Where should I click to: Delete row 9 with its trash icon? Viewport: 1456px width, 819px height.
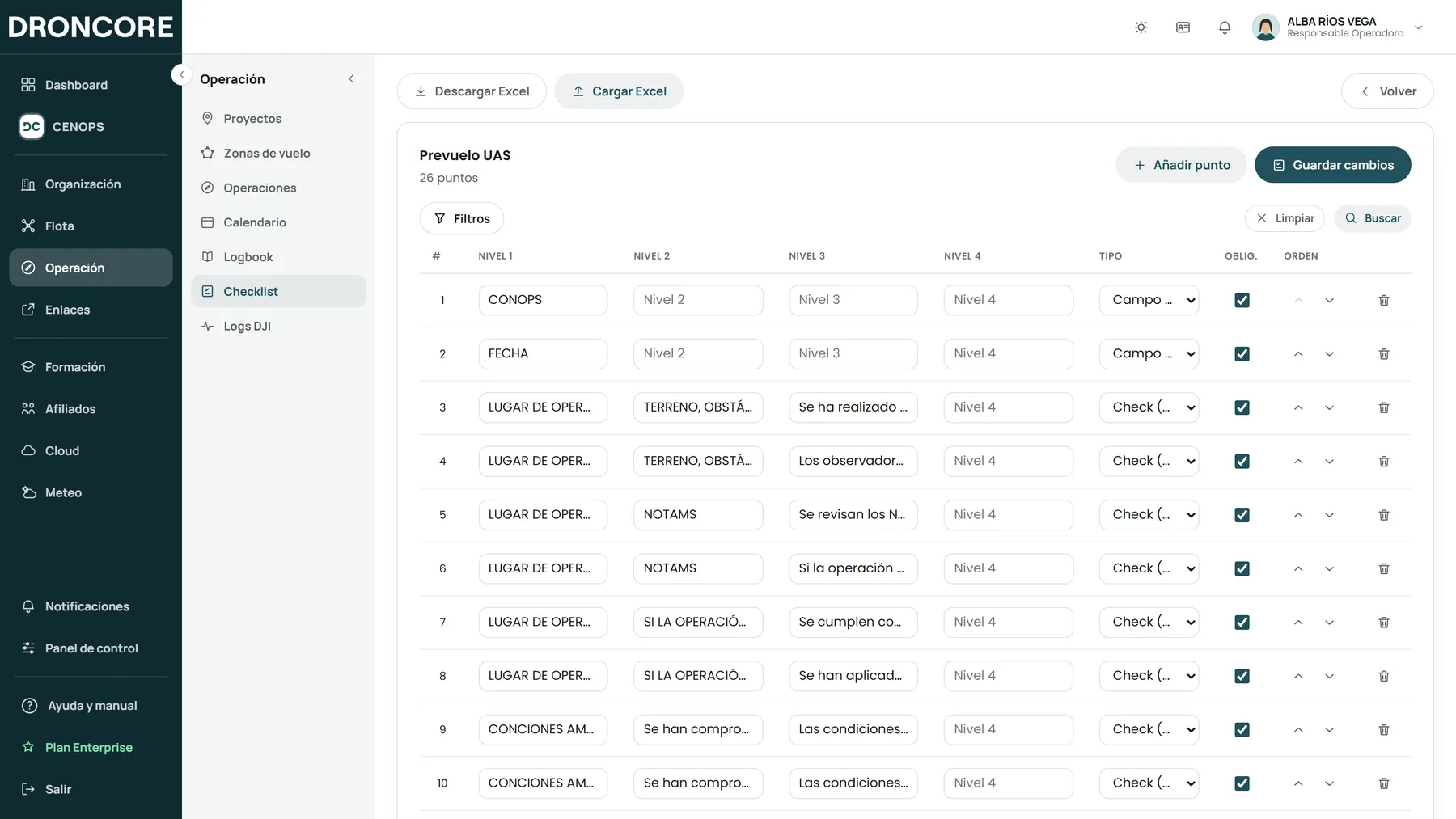tap(1384, 729)
